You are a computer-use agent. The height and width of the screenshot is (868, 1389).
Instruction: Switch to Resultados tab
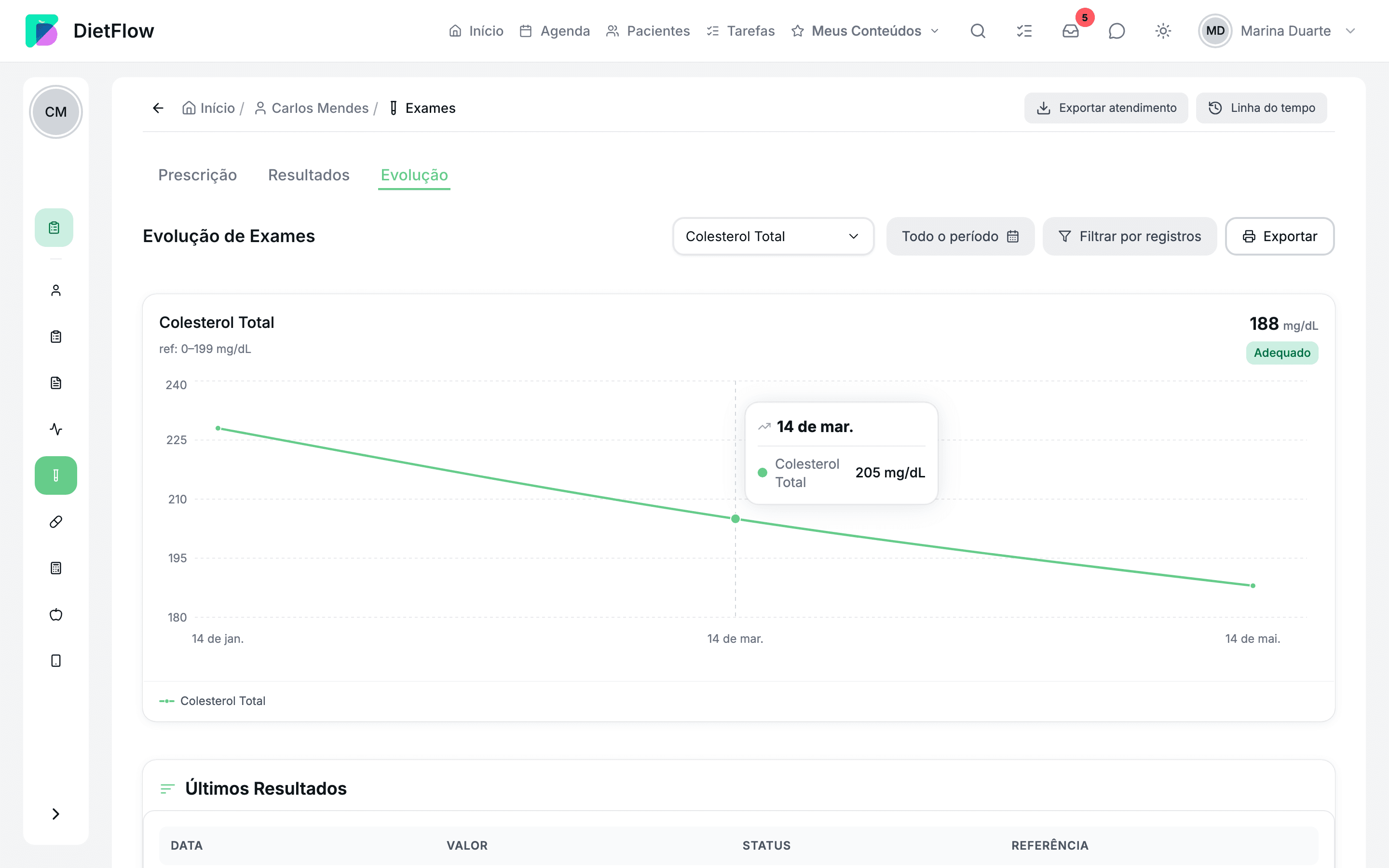tap(309, 175)
